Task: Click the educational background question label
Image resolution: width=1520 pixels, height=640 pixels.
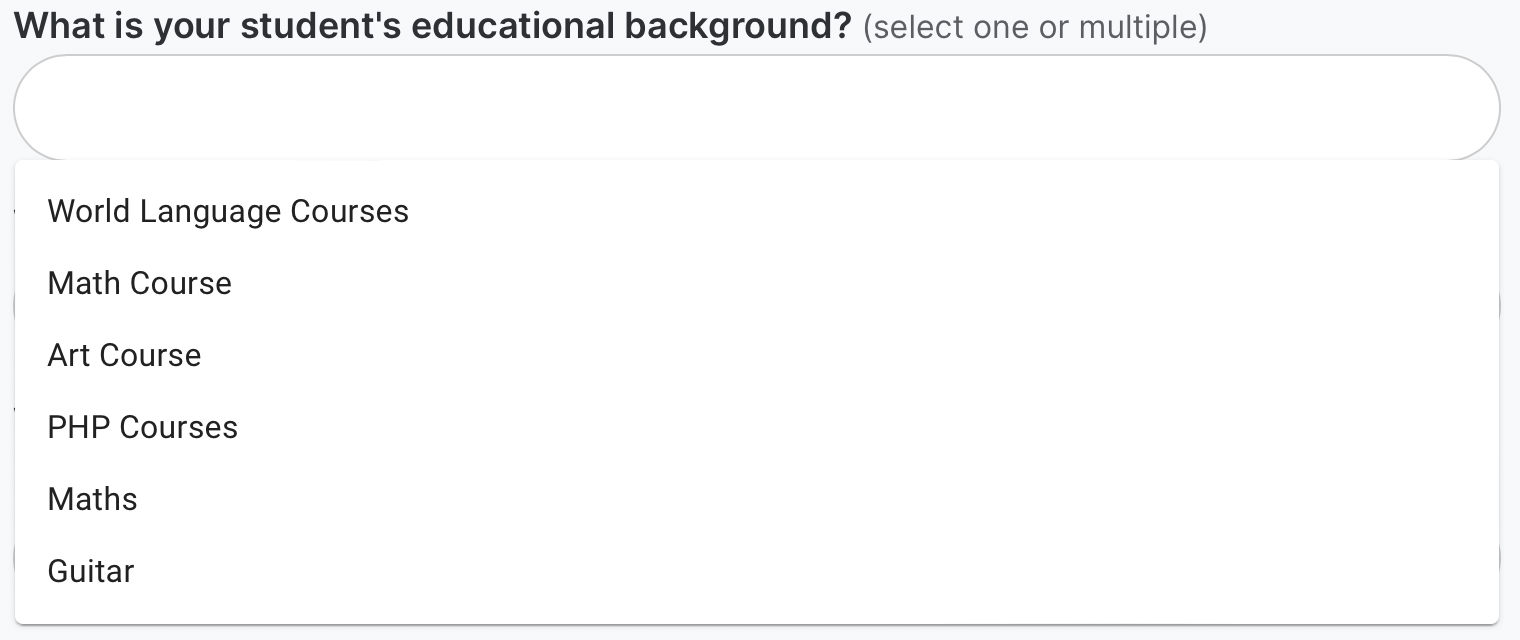Action: 432,26
